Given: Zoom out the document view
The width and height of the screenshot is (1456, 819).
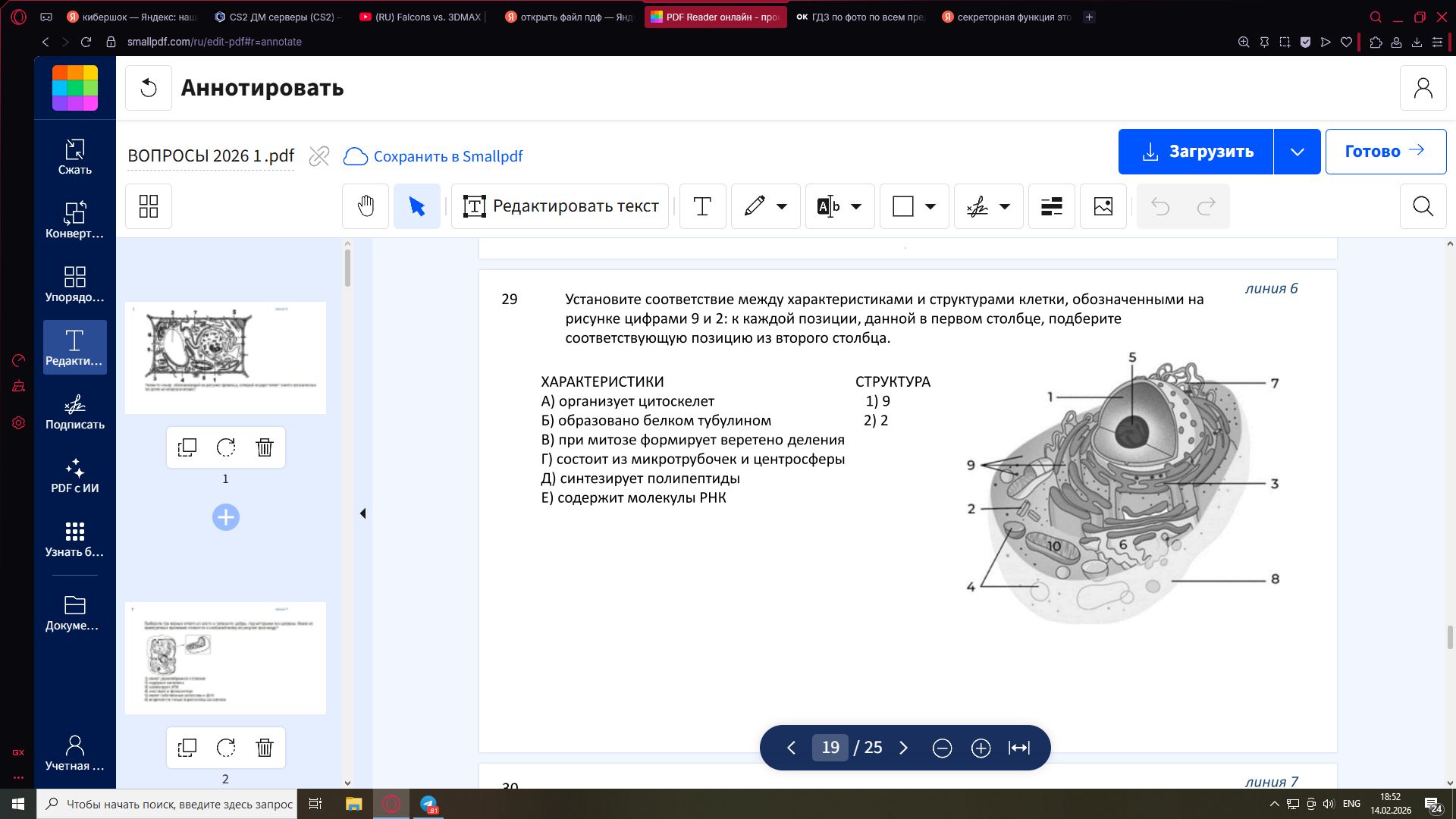Looking at the screenshot, I should click(942, 748).
